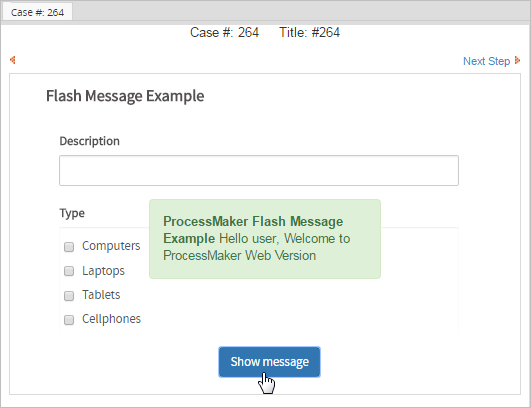Viewport: 531px width, 408px height.
Task: Click the red arrow beside Next Step
Action: 517,60
